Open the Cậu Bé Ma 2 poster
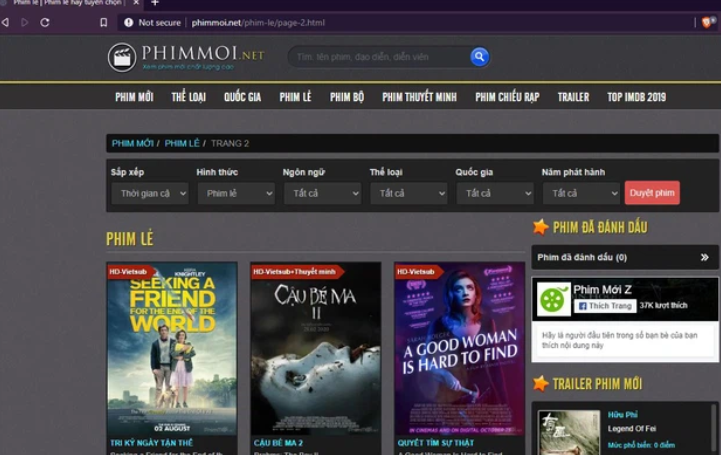Screen dimensions: 721x455 315,347
